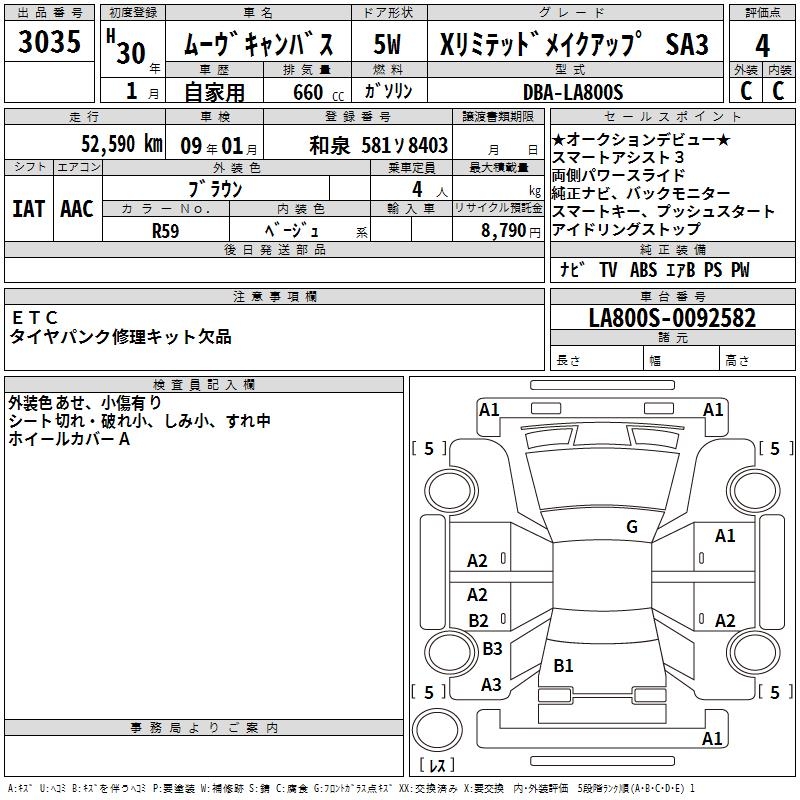This screenshot has width=800, height=800.
Task: Click the grade Xリミテッドメイクアップ SA3
Action: coord(574,44)
